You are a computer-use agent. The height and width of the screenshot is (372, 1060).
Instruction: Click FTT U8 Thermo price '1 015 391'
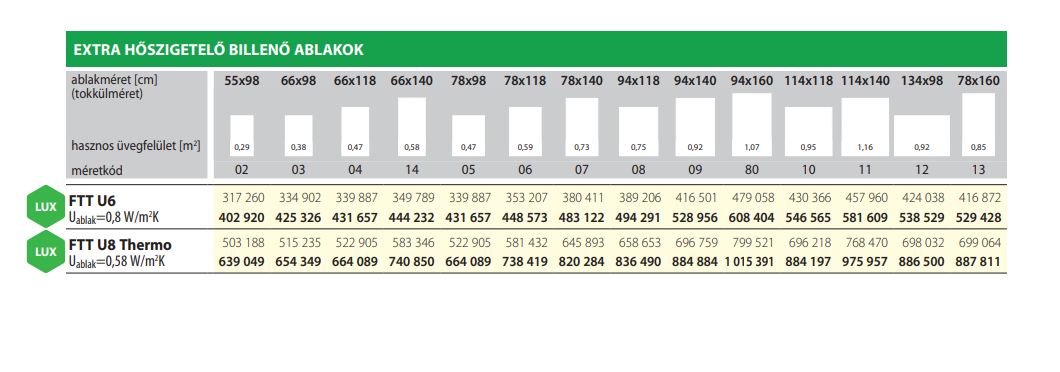tap(749, 262)
